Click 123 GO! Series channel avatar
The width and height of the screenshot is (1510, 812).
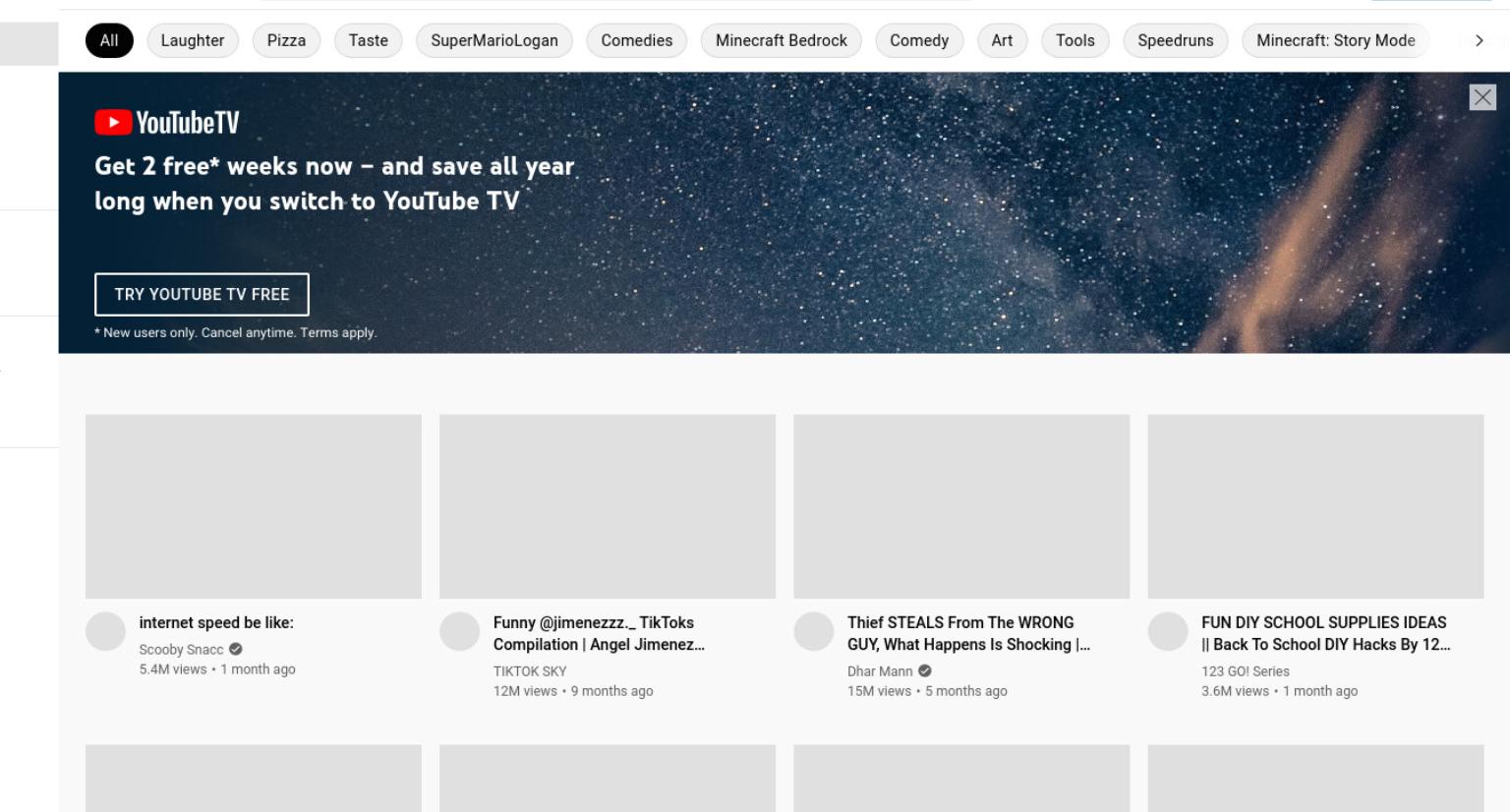click(x=1168, y=631)
